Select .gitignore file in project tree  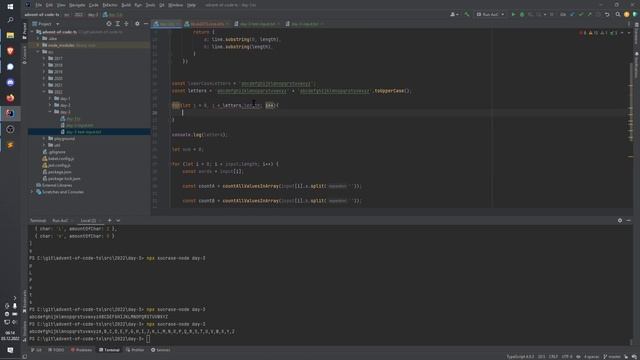(x=56, y=152)
